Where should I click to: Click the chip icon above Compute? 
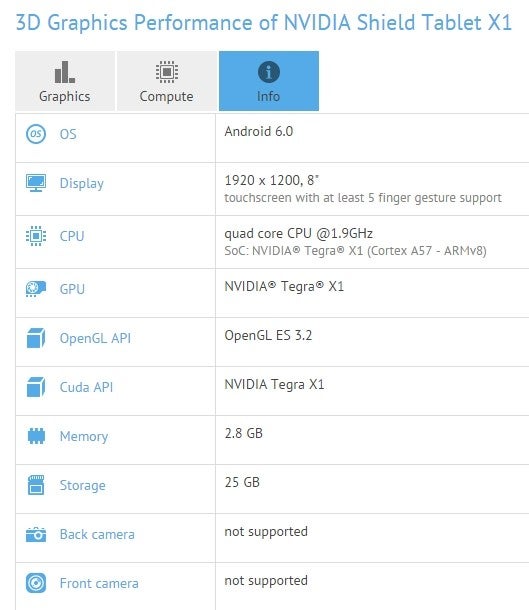pos(167,72)
